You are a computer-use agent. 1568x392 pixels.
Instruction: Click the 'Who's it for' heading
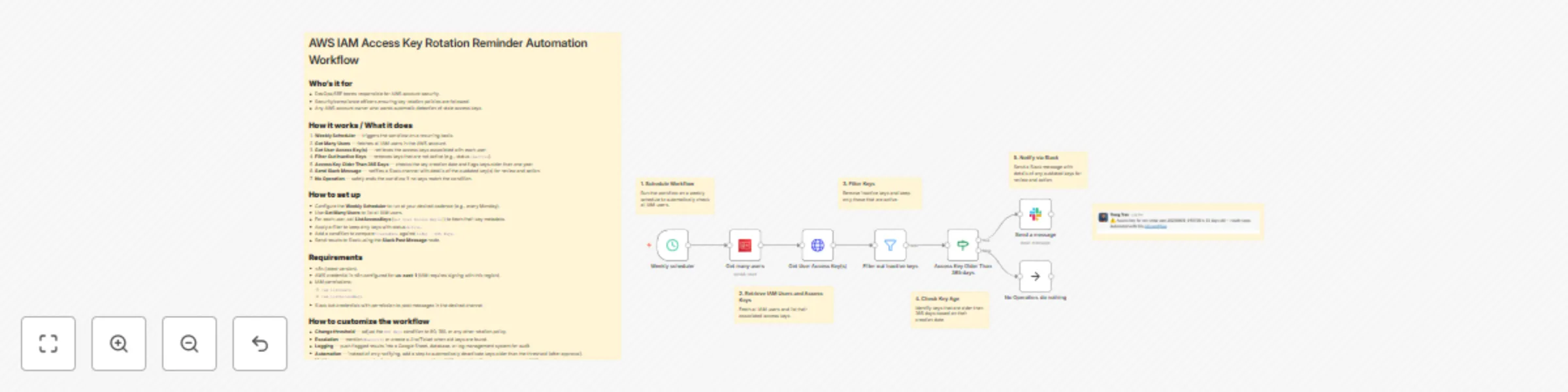click(330, 84)
